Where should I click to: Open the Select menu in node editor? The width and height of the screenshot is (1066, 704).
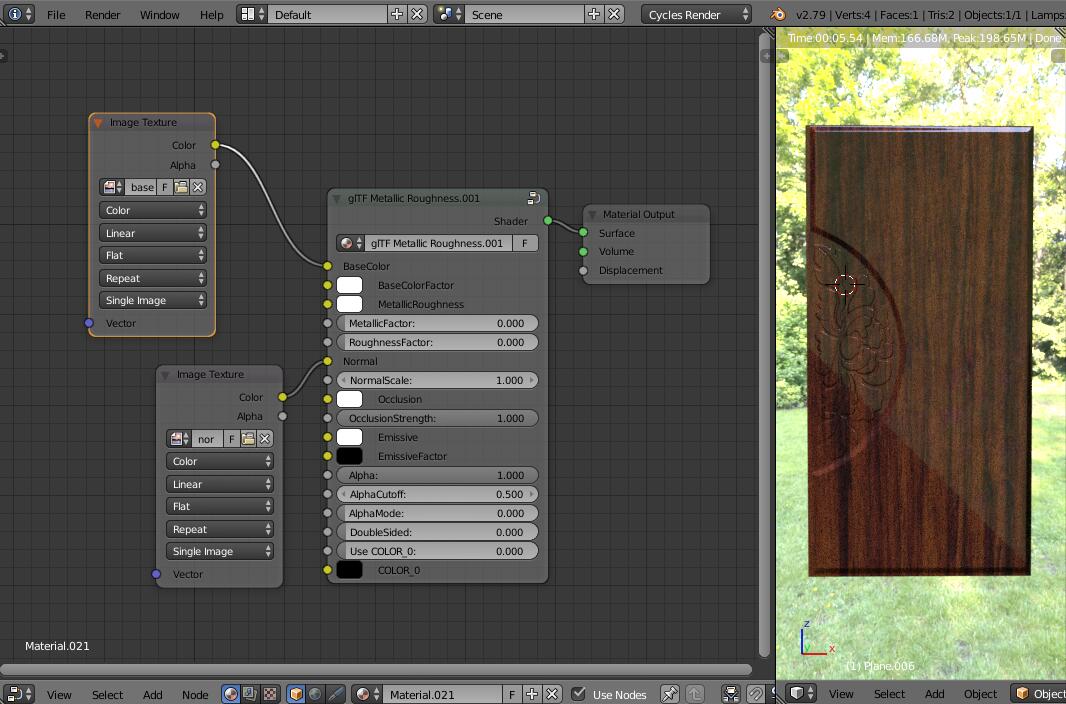pos(107,694)
